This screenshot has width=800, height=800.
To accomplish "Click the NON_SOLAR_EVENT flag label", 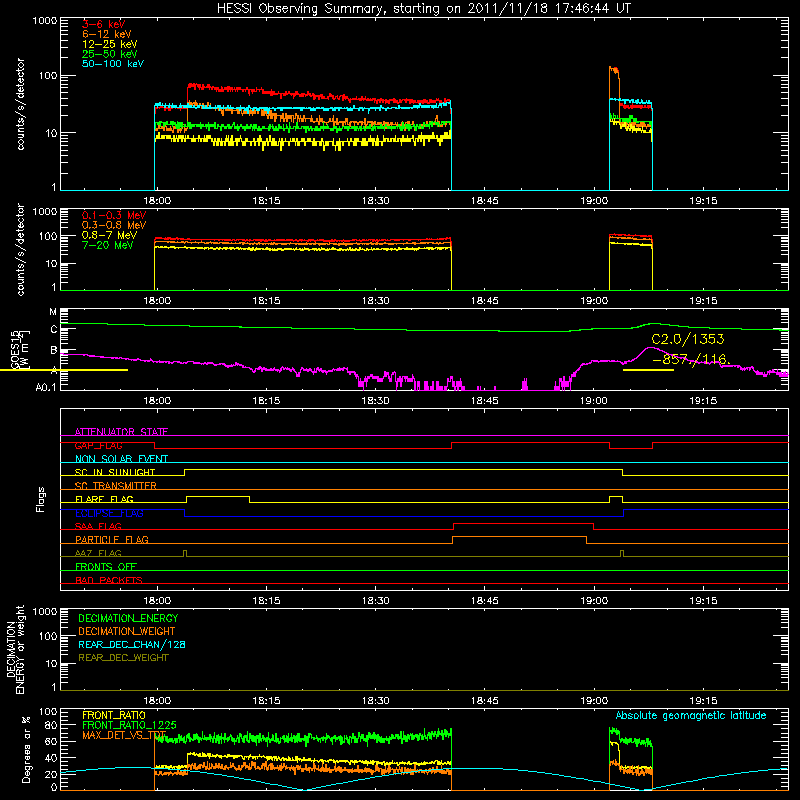I will 121,459.
